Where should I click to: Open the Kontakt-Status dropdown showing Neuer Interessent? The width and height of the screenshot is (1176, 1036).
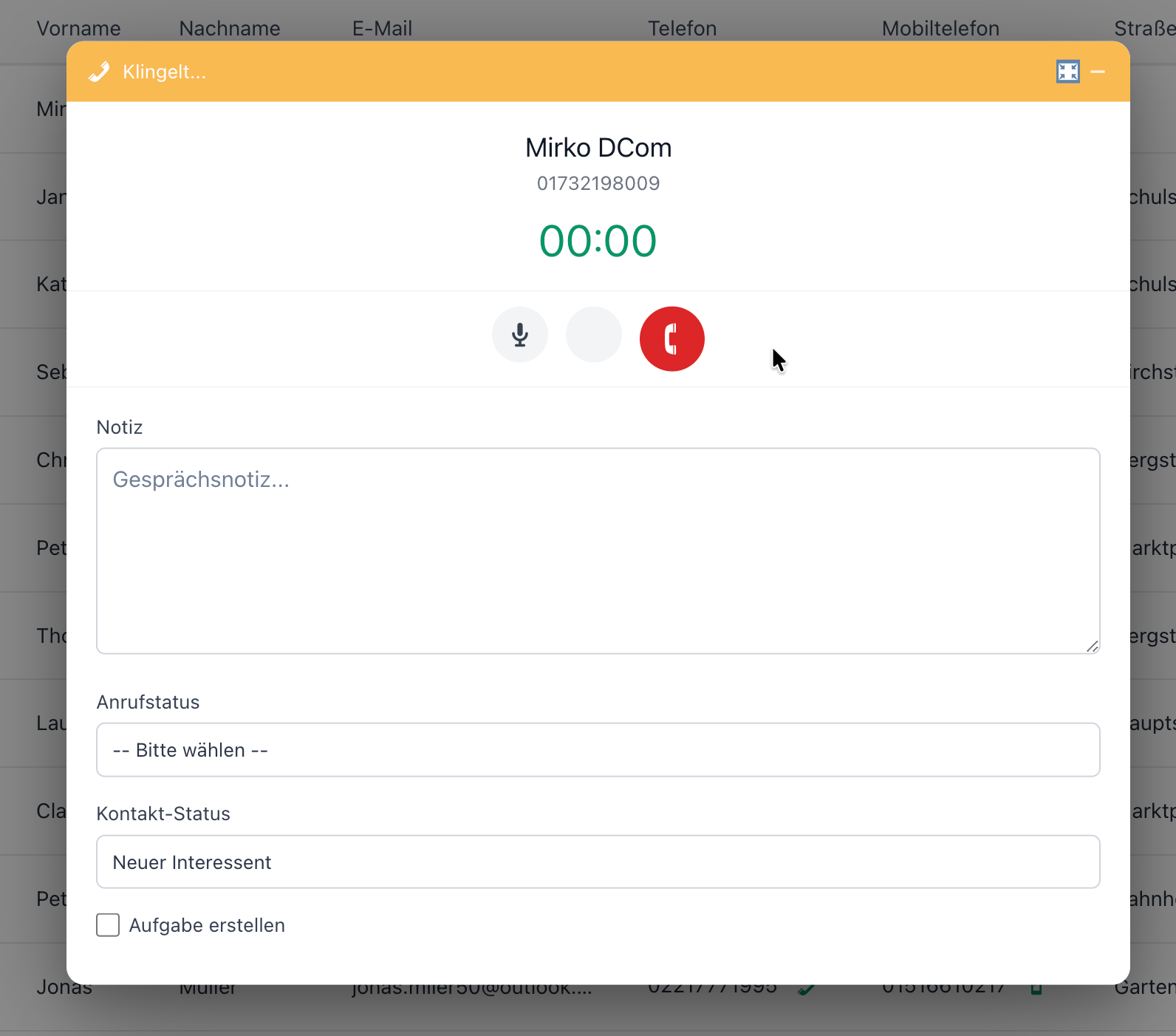tap(598, 862)
